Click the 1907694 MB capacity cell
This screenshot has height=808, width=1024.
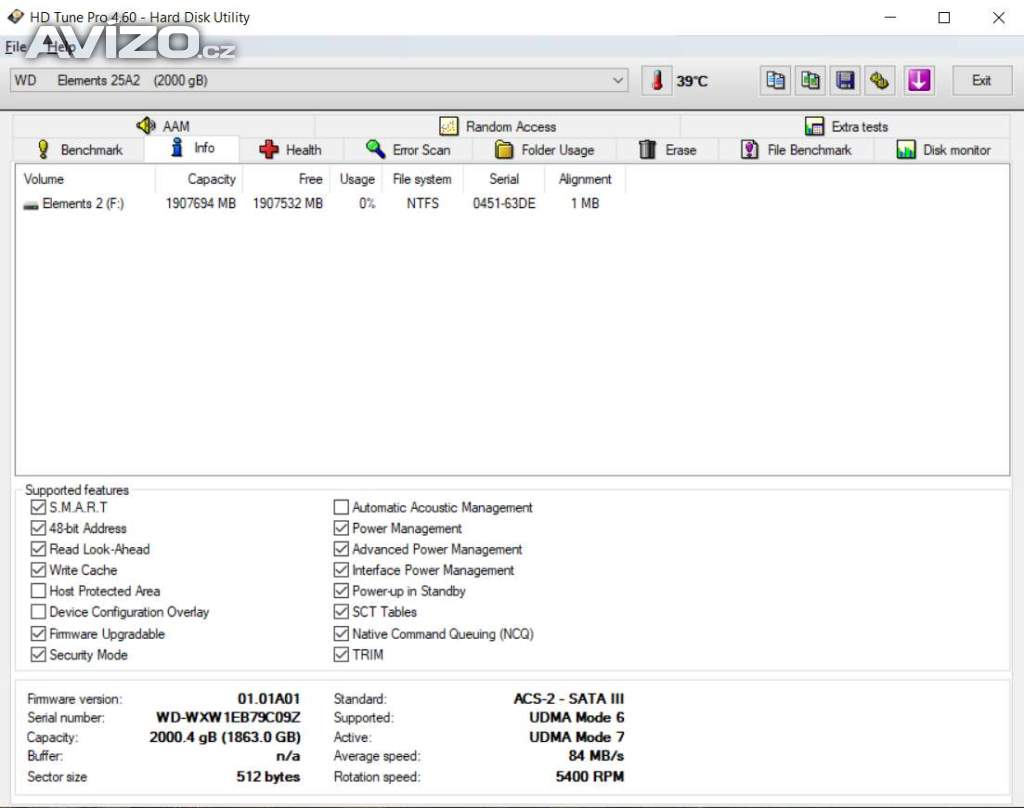[x=200, y=203]
